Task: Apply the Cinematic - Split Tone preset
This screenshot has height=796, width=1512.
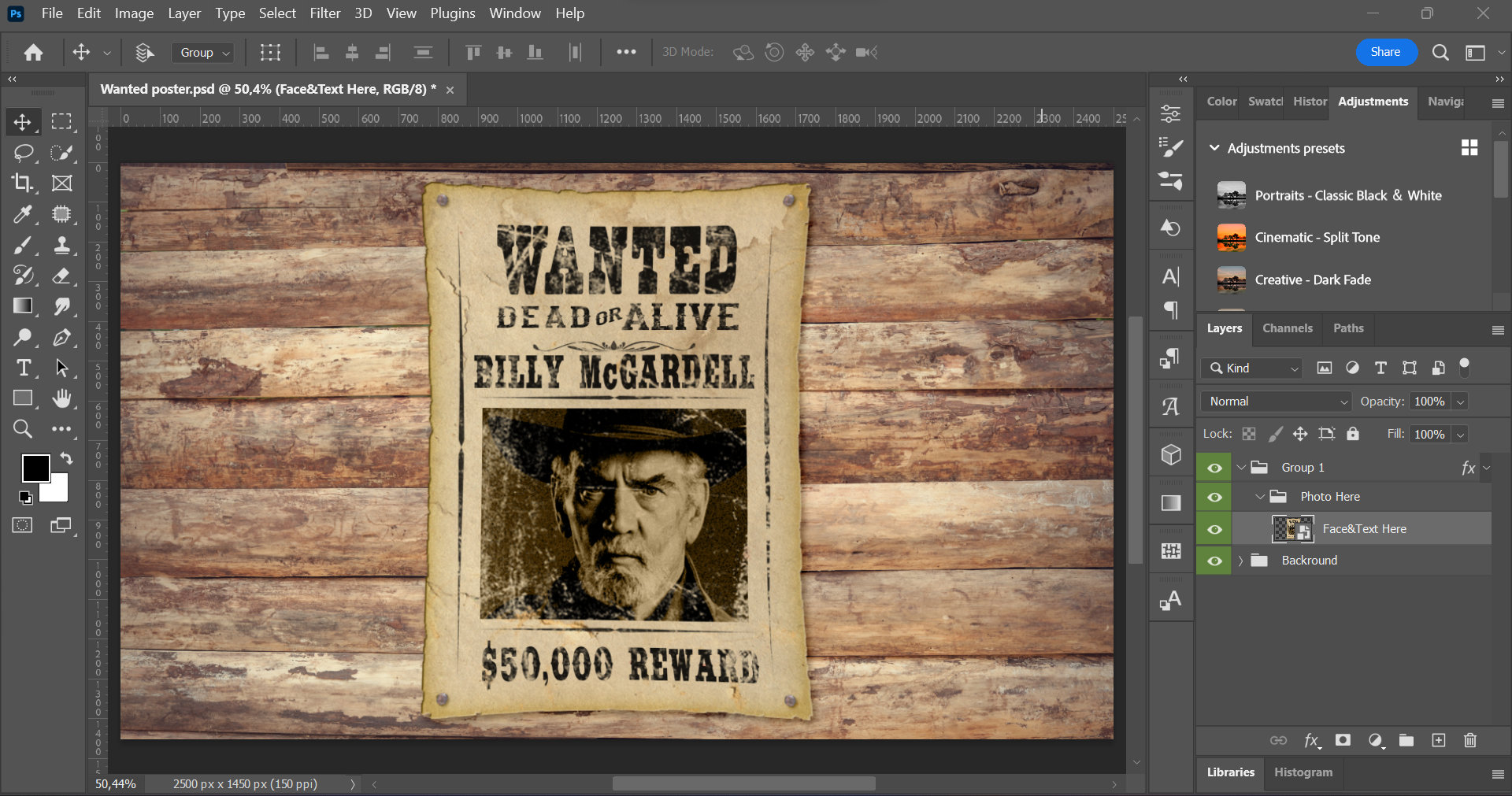Action: 1317,237
